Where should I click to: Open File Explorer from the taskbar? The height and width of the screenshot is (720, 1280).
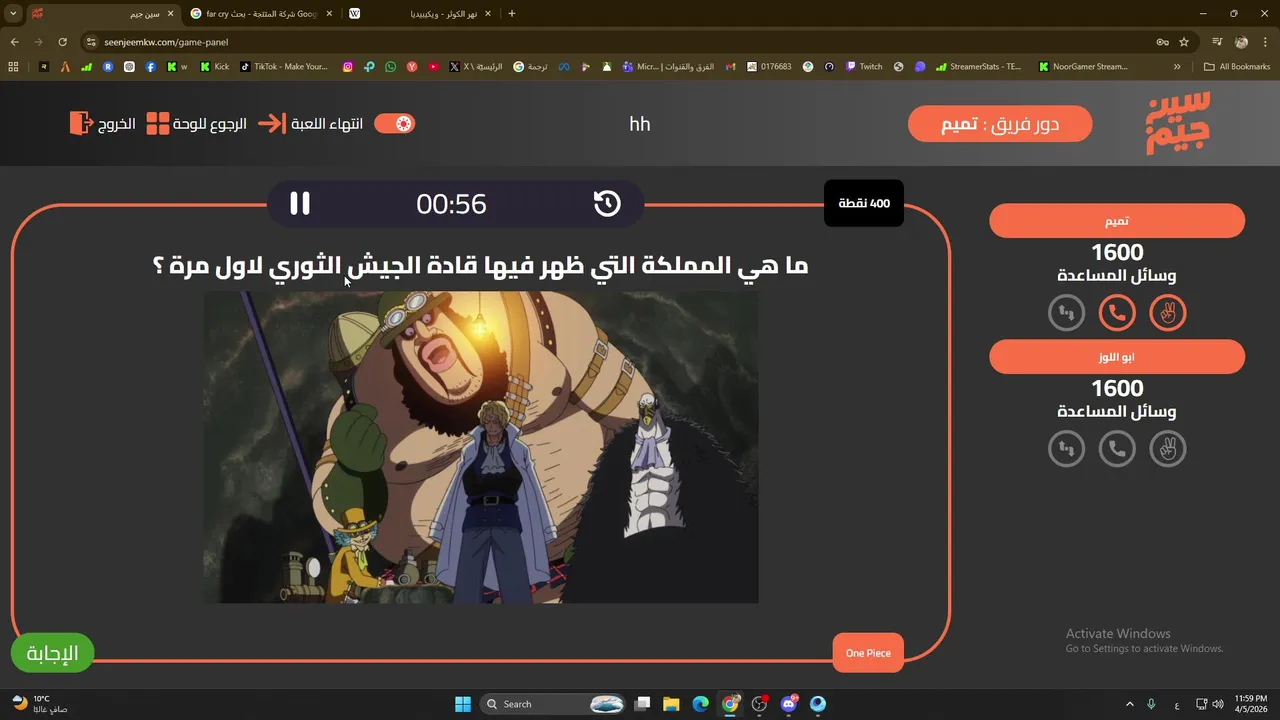[x=671, y=704]
